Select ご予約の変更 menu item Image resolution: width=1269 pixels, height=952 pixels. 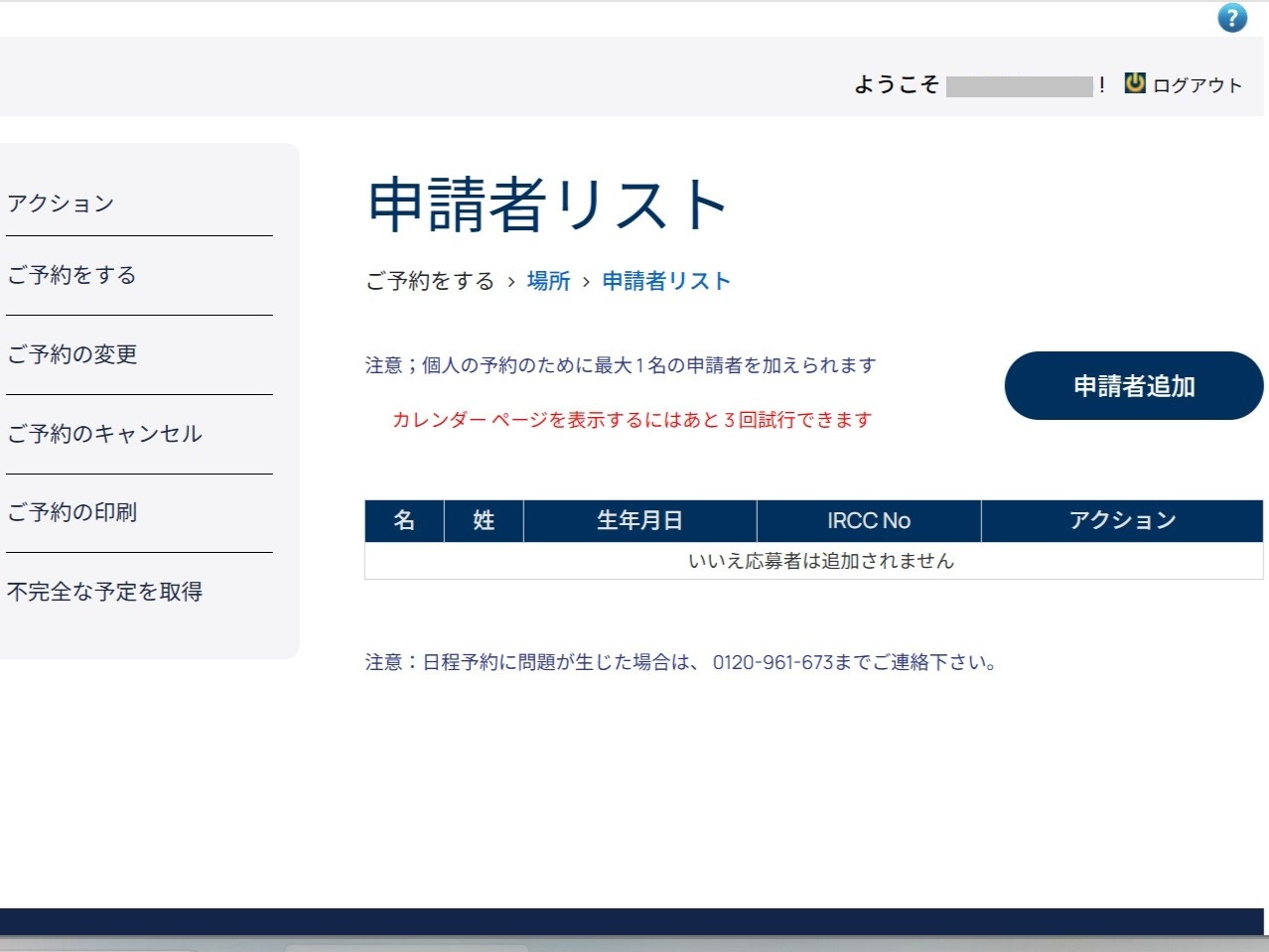tap(72, 354)
